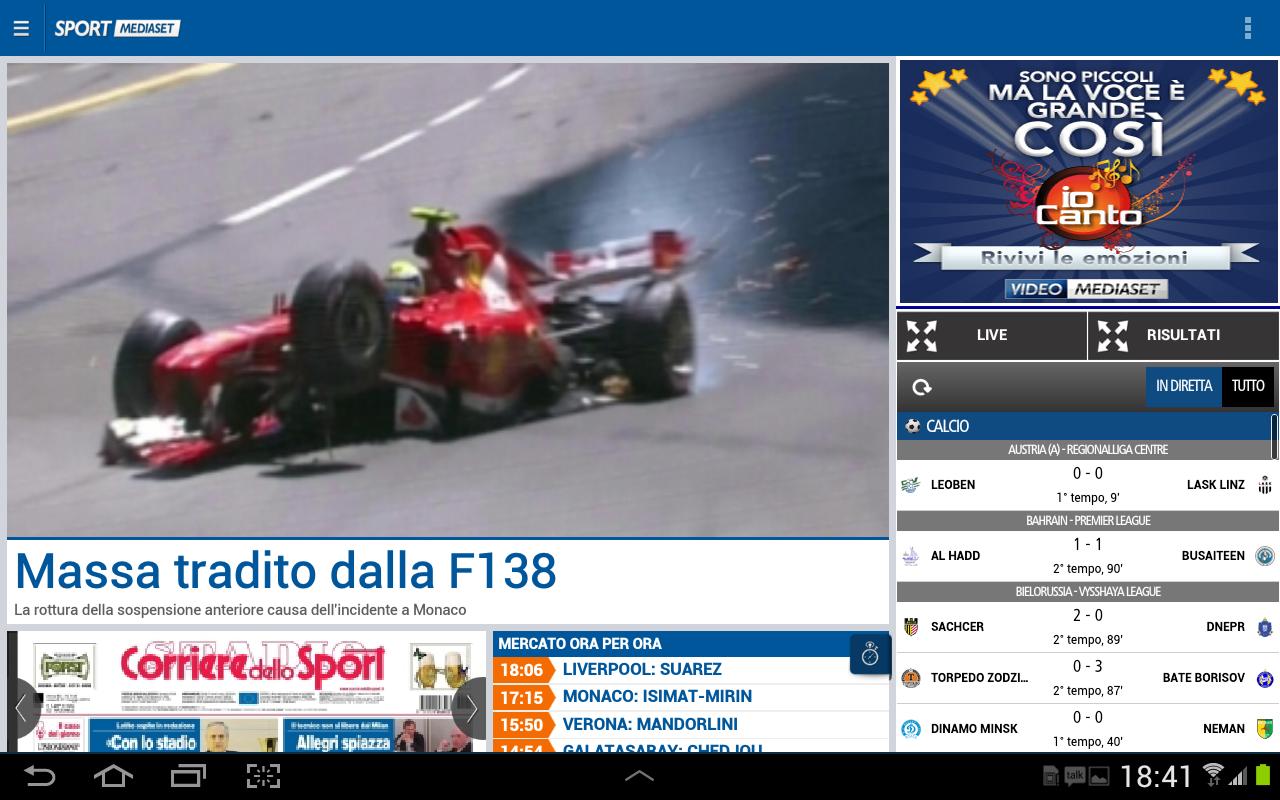Tap the fullscreen arrows icon beside RISULTATI

pos(1113,335)
